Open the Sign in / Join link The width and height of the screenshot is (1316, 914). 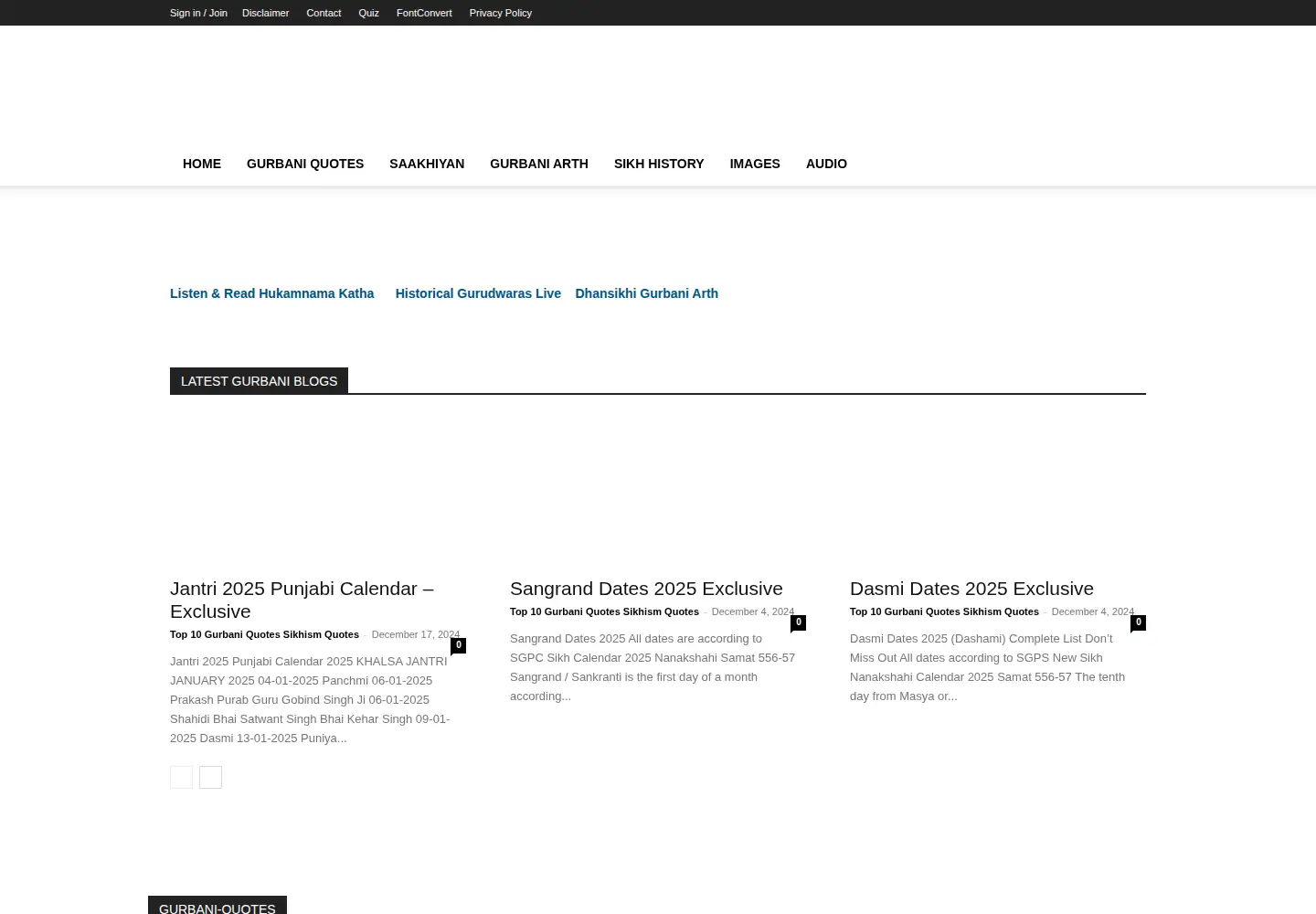click(198, 13)
